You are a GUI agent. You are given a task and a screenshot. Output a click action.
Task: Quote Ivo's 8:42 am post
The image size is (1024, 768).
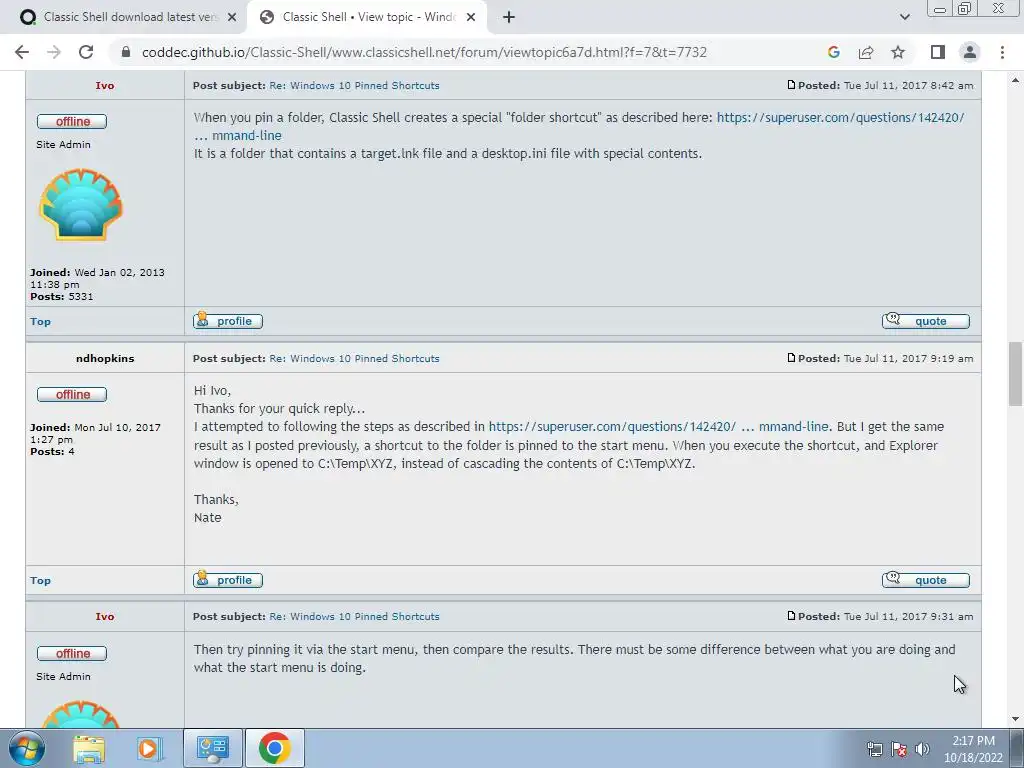pos(925,321)
